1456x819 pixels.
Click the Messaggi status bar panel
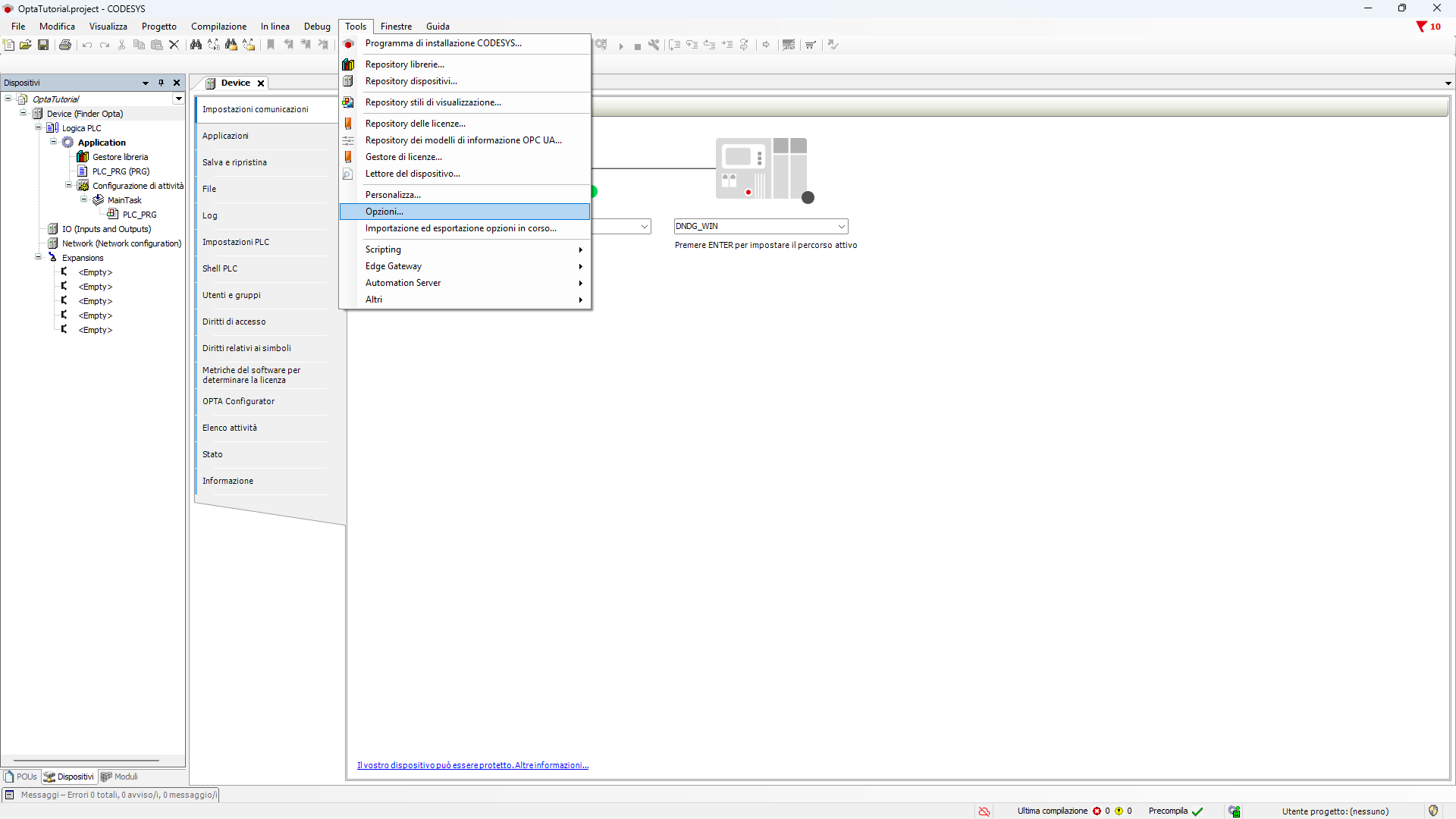coord(111,795)
